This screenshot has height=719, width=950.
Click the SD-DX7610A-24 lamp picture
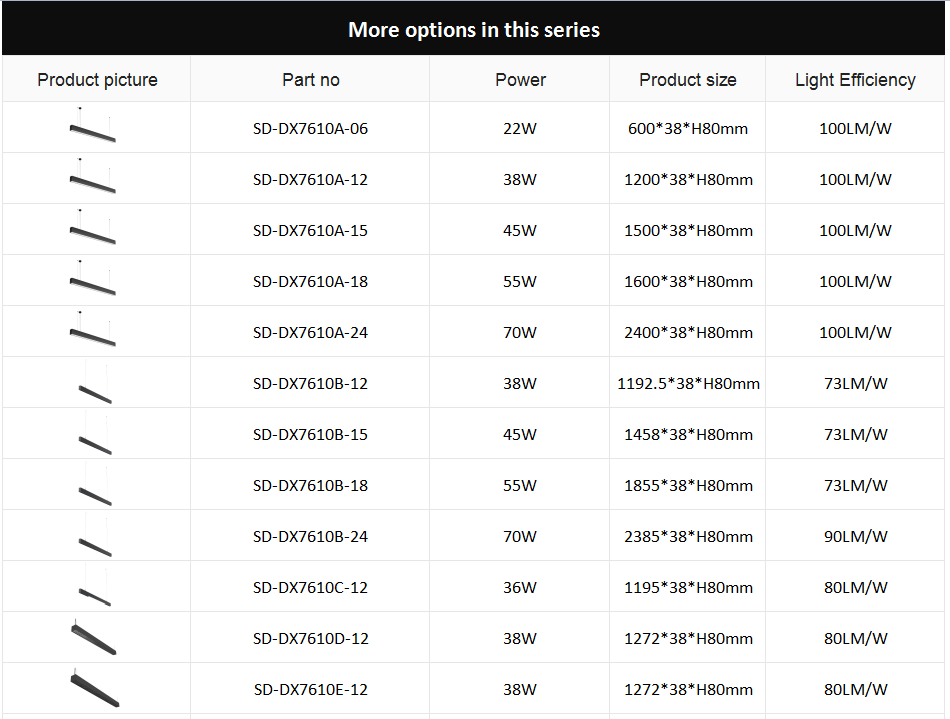click(93, 329)
